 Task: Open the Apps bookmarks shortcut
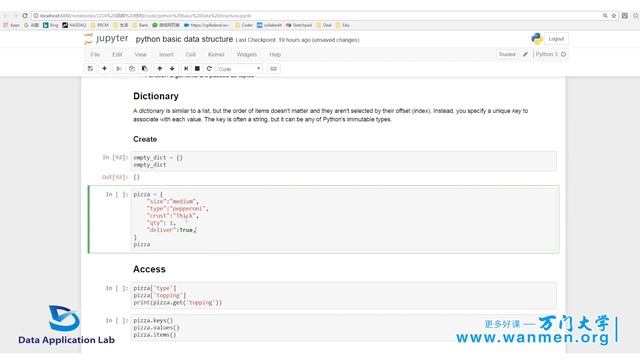(x=11, y=25)
